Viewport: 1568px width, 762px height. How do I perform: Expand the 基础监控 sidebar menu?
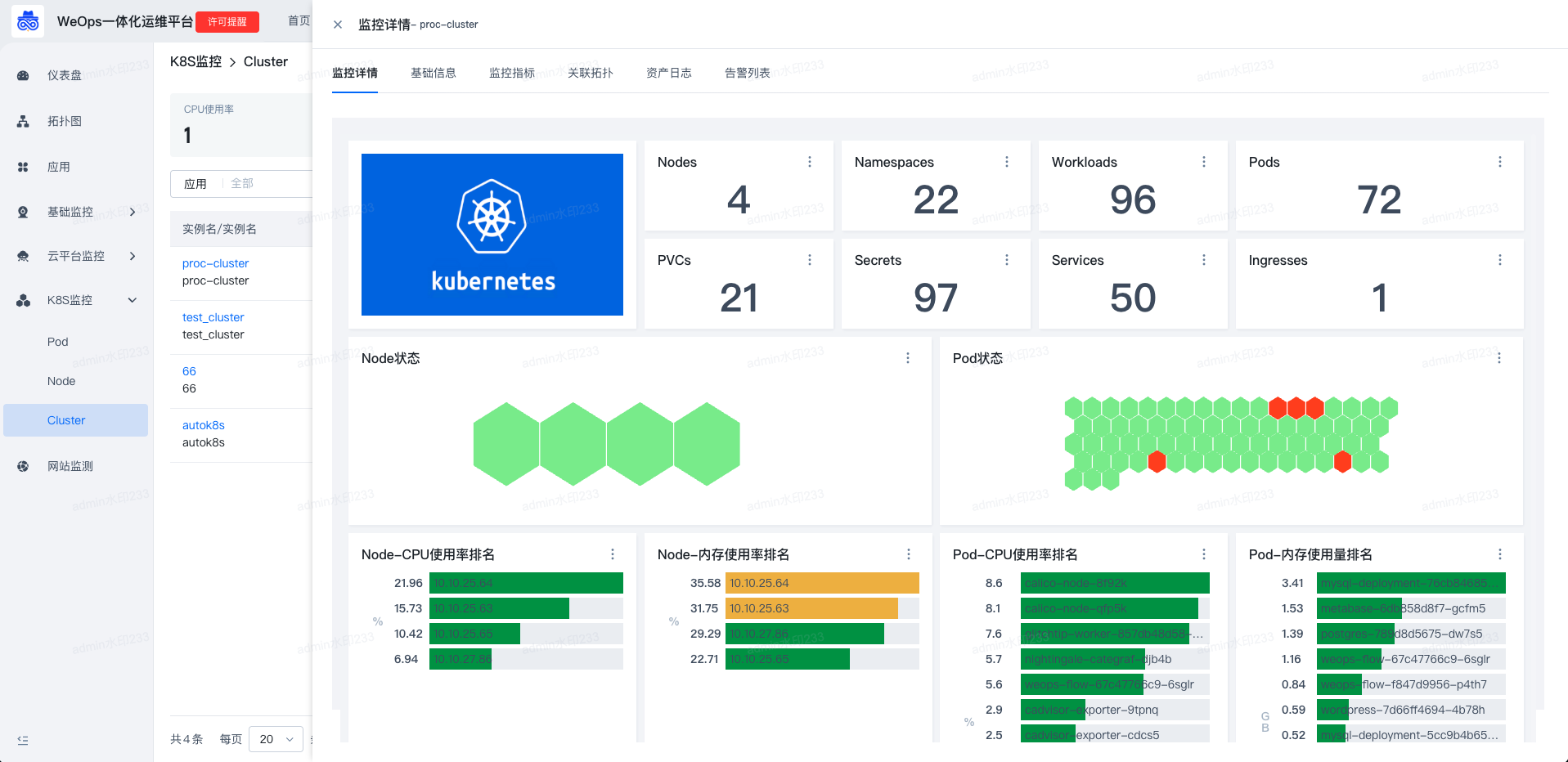point(133,212)
